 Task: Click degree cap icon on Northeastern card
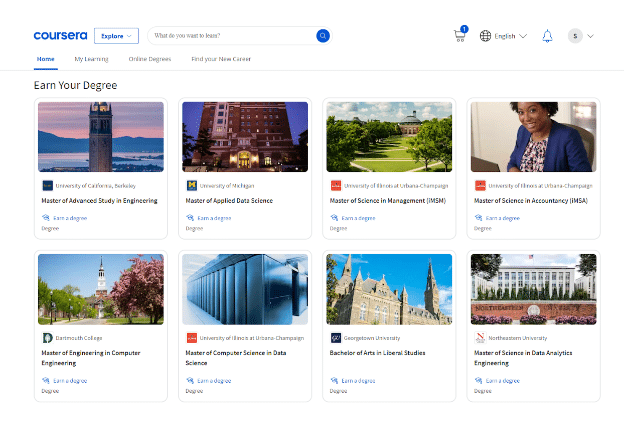coord(478,380)
